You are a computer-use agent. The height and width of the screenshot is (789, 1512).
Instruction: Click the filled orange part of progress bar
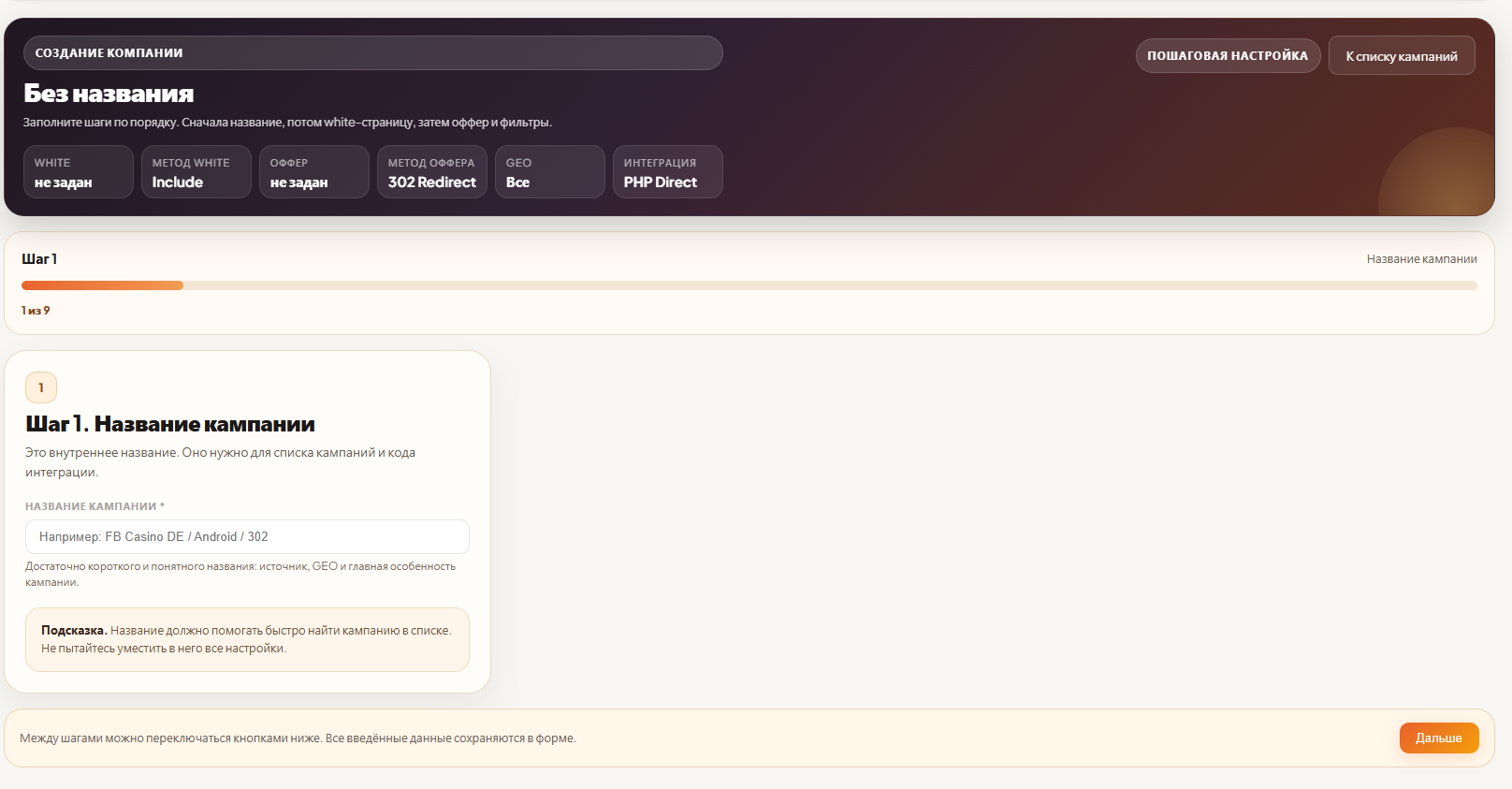click(102, 285)
